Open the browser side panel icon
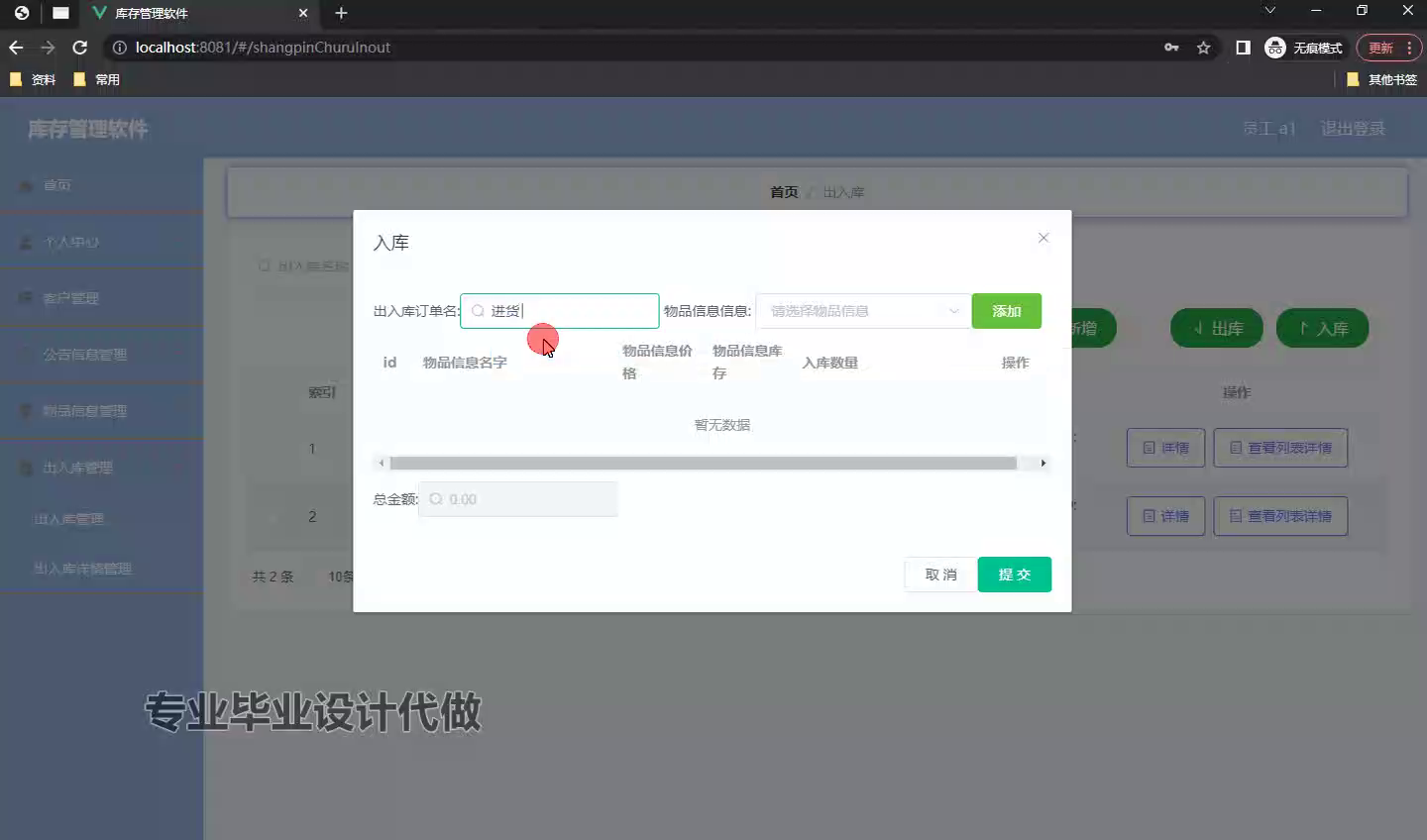This screenshot has width=1427, height=840. [x=1243, y=48]
